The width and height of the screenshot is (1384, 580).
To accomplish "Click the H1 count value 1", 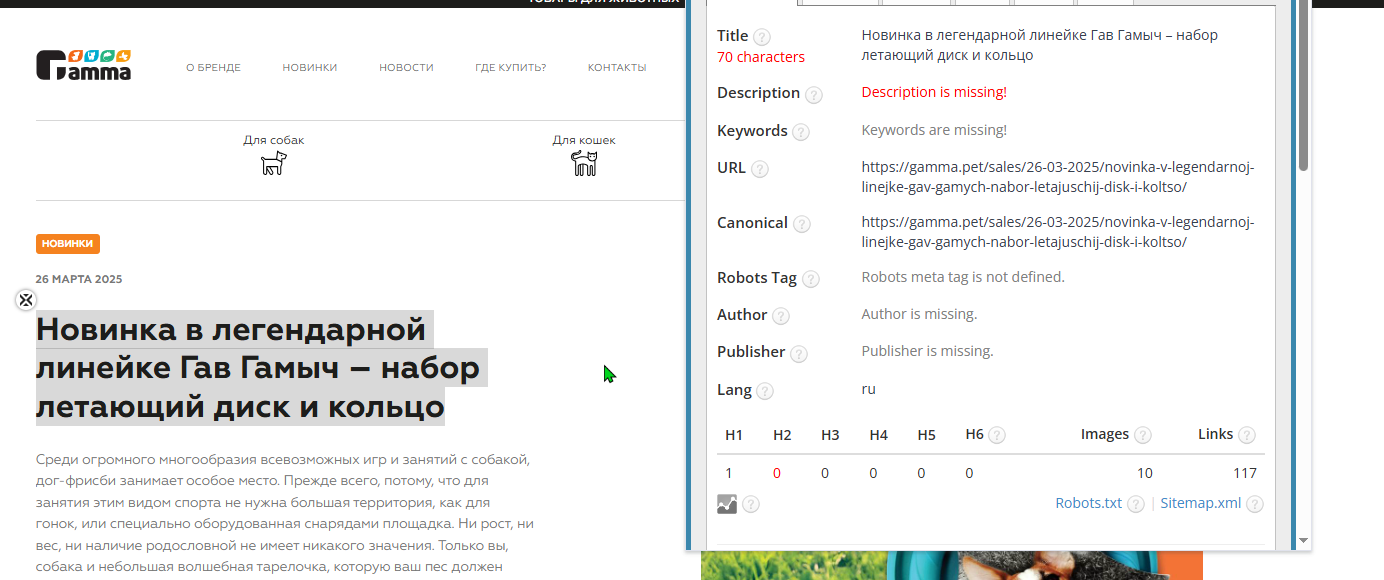I will [x=729, y=473].
